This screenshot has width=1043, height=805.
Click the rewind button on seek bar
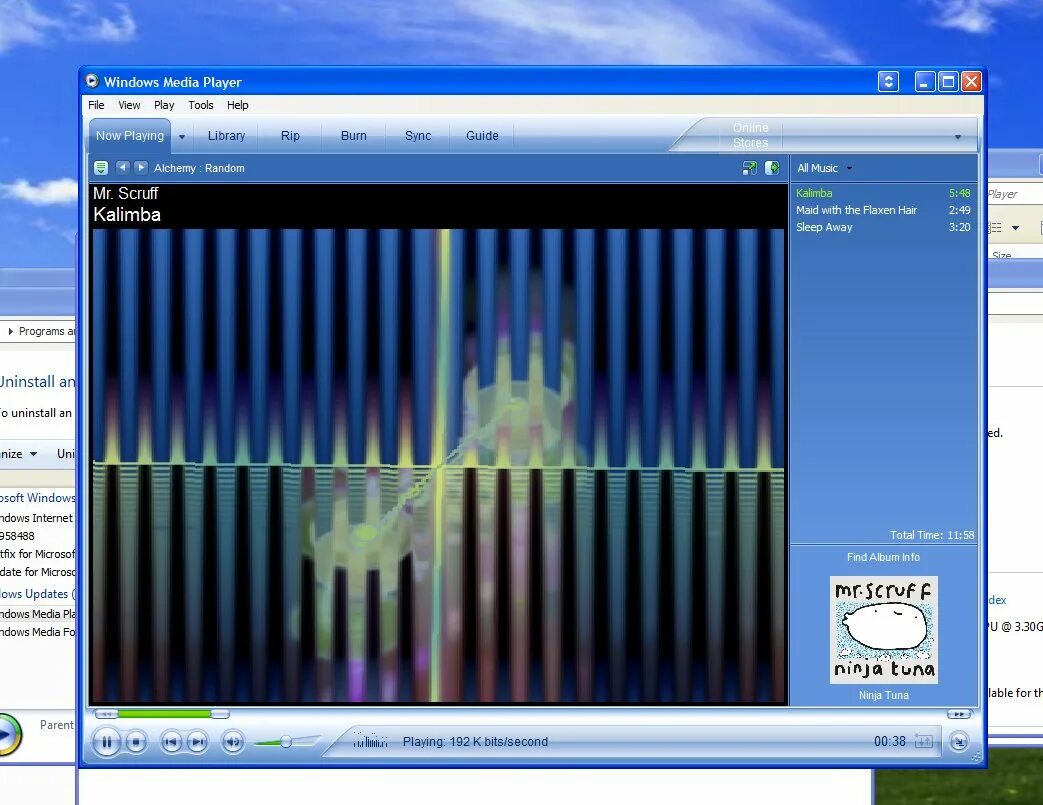[106, 714]
